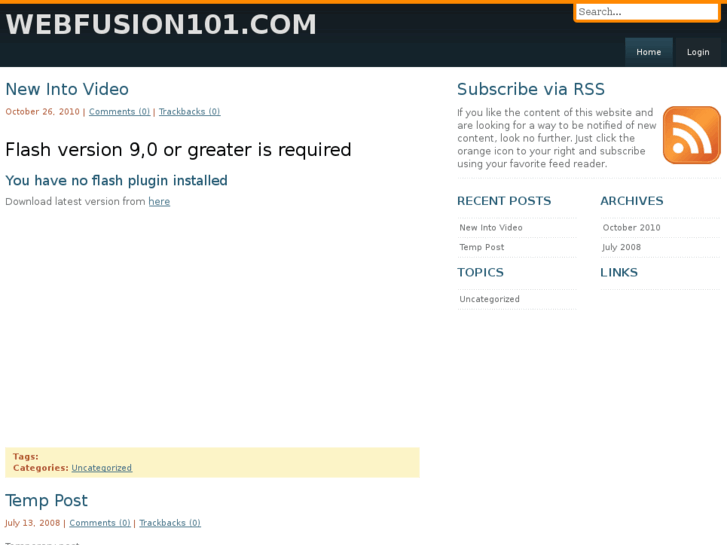Click the Search input field
Image resolution: width=727 pixels, height=545 pixels.
(646, 12)
